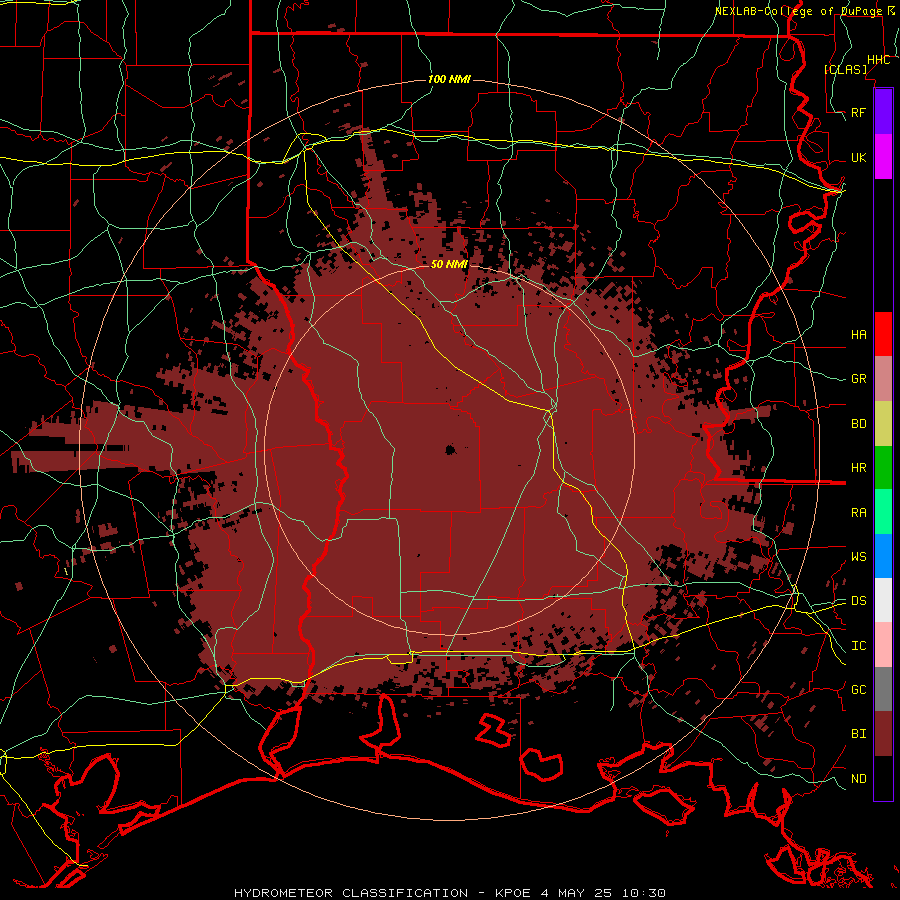
Task: Click the GR legend label
Action: click(x=859, y=379)
